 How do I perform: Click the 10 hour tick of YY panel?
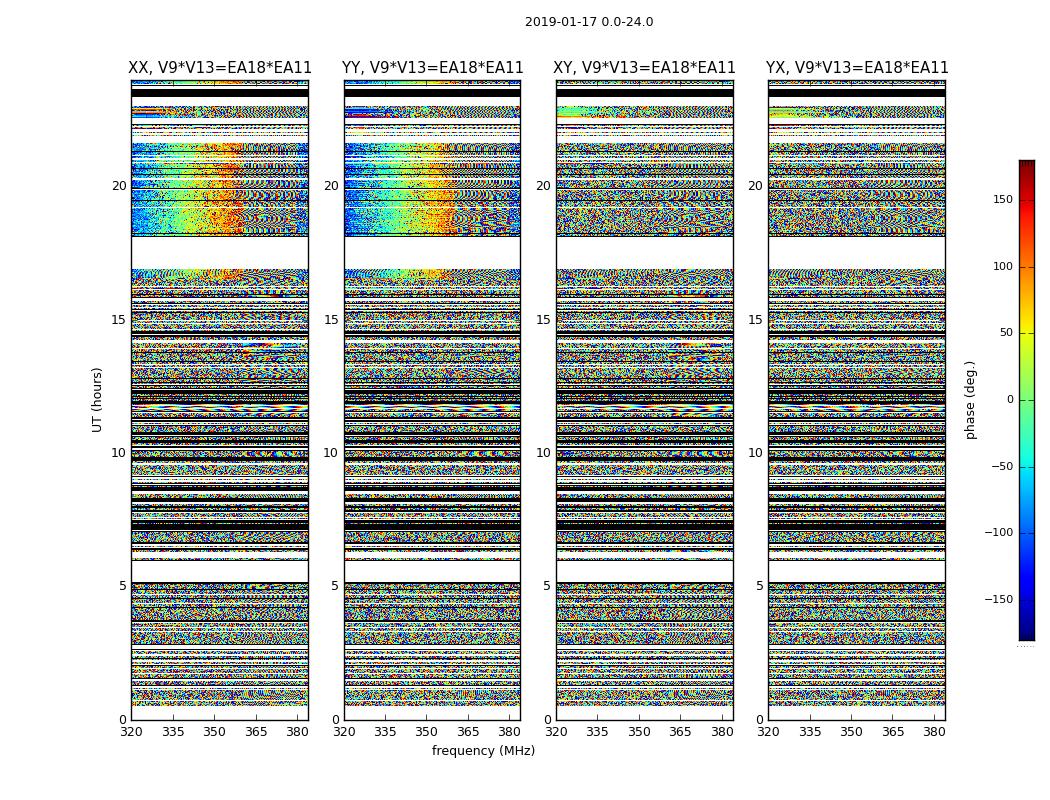(x=331, y=453)
